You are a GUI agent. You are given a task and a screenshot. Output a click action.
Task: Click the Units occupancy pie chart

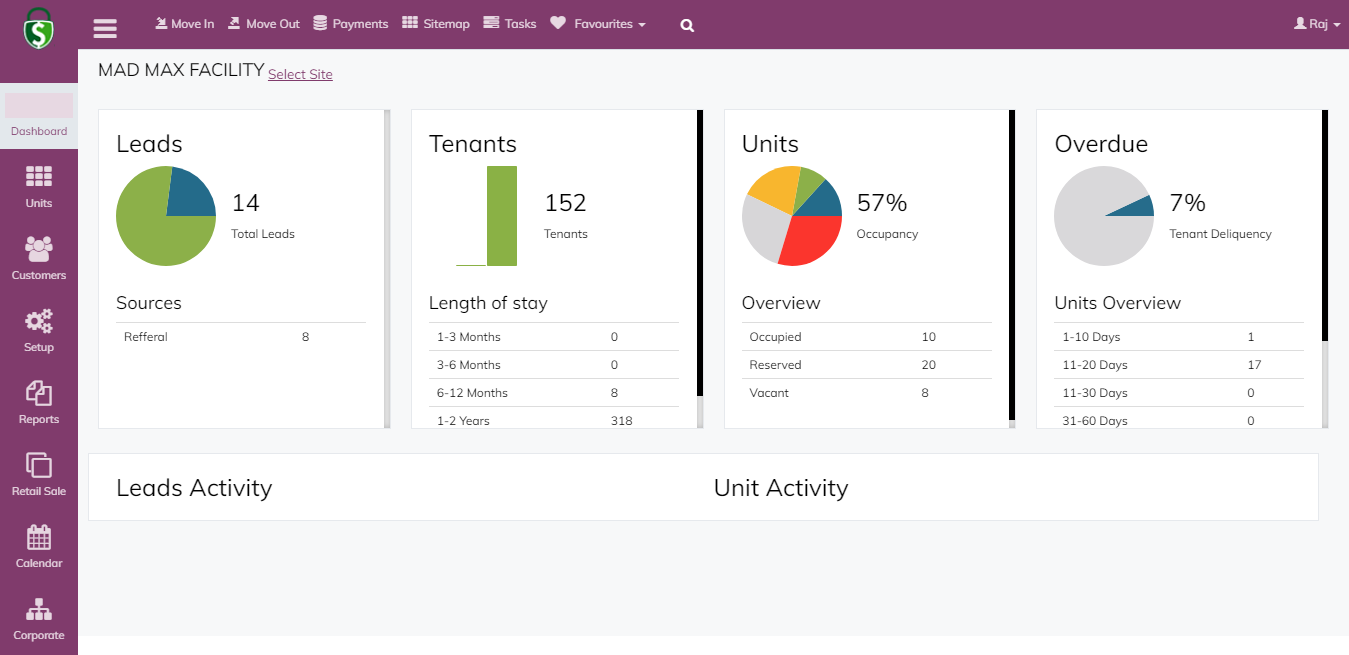pos(792,216)
